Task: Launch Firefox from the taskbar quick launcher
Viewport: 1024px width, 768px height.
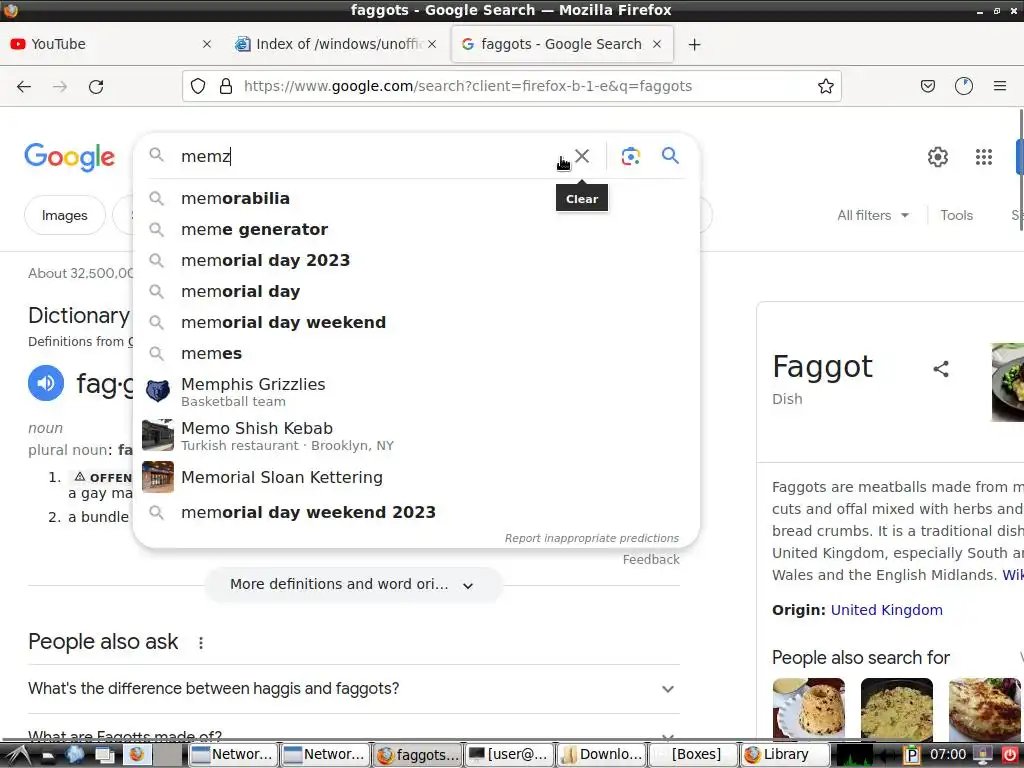Action: (x=136, y=754)
